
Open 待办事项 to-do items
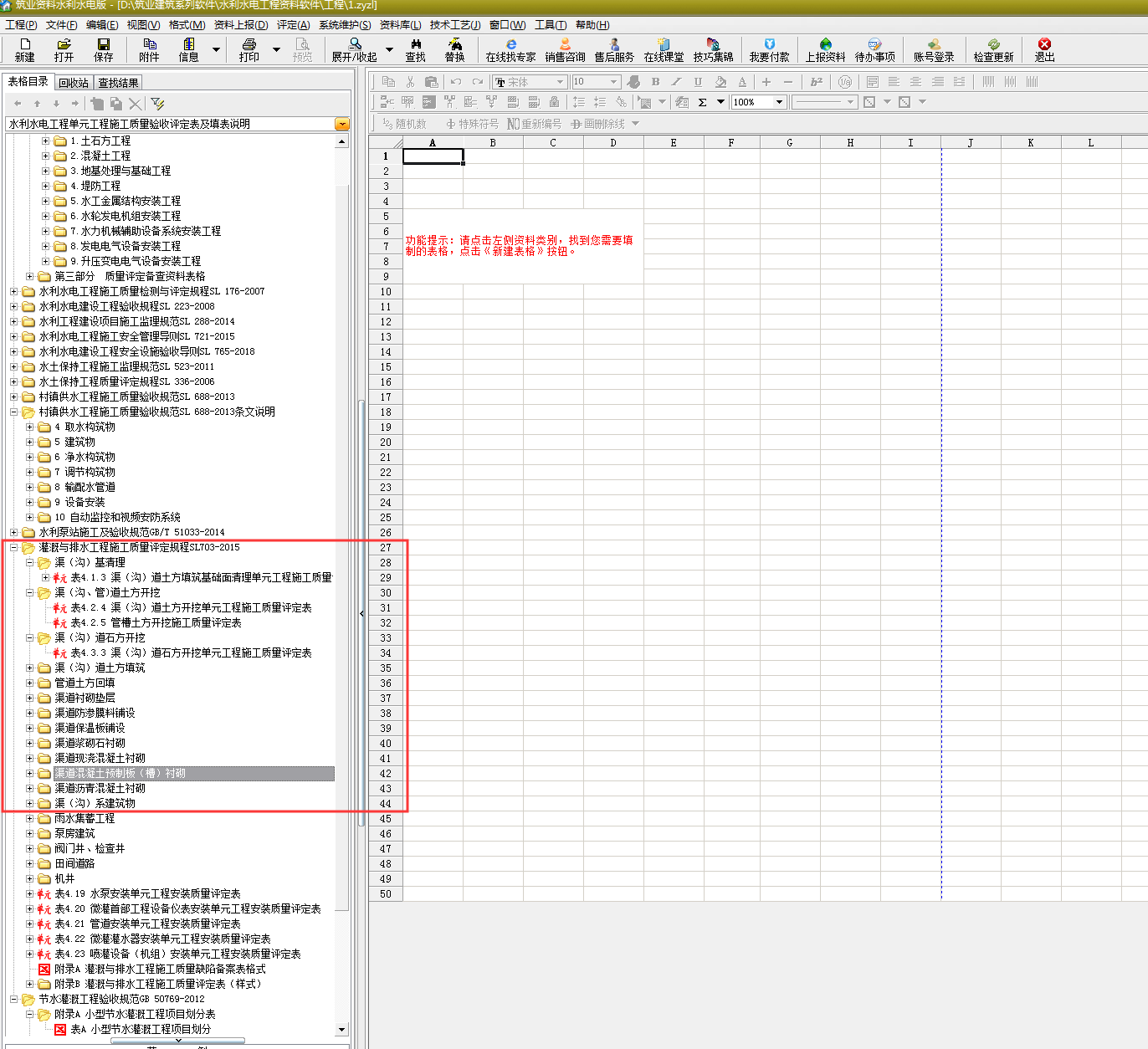(x=875, y=50)
